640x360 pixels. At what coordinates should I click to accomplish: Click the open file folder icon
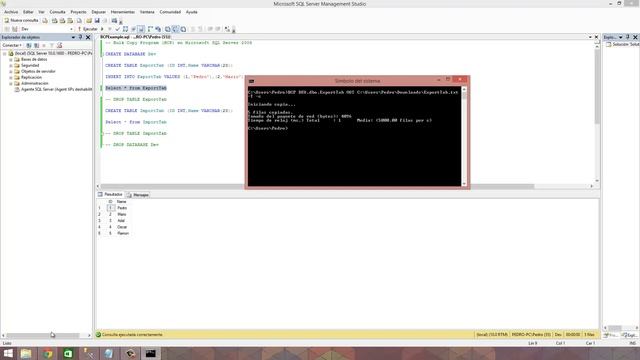(x=89, y=20)
